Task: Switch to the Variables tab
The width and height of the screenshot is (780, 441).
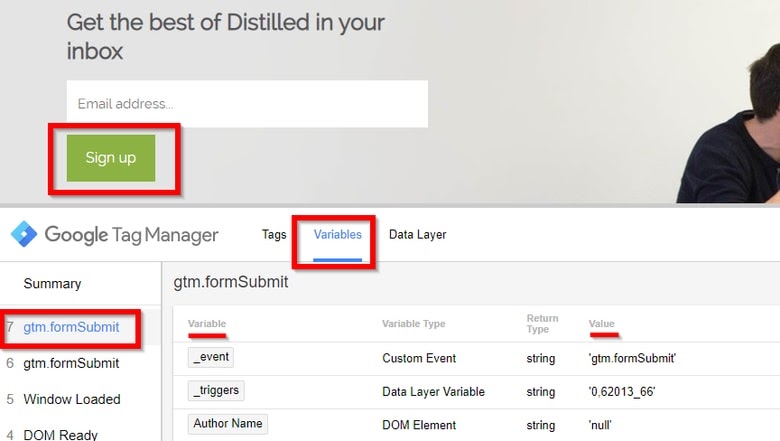Action: [x=338, y=234]
